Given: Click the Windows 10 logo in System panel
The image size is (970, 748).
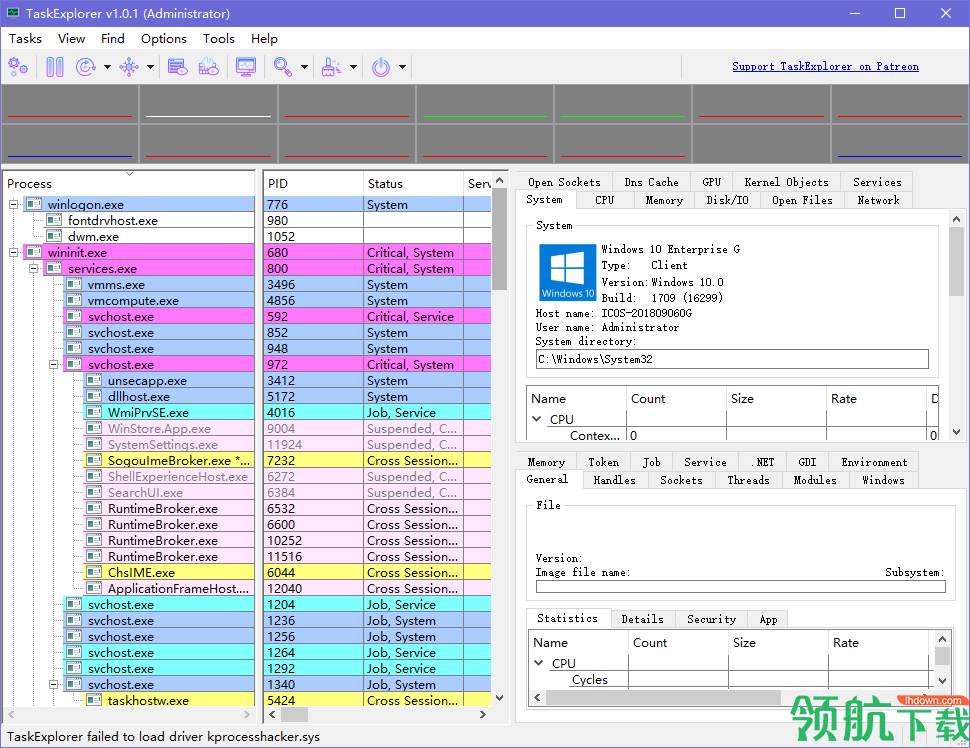Looking at the screenshot, I should pos(567,272).
